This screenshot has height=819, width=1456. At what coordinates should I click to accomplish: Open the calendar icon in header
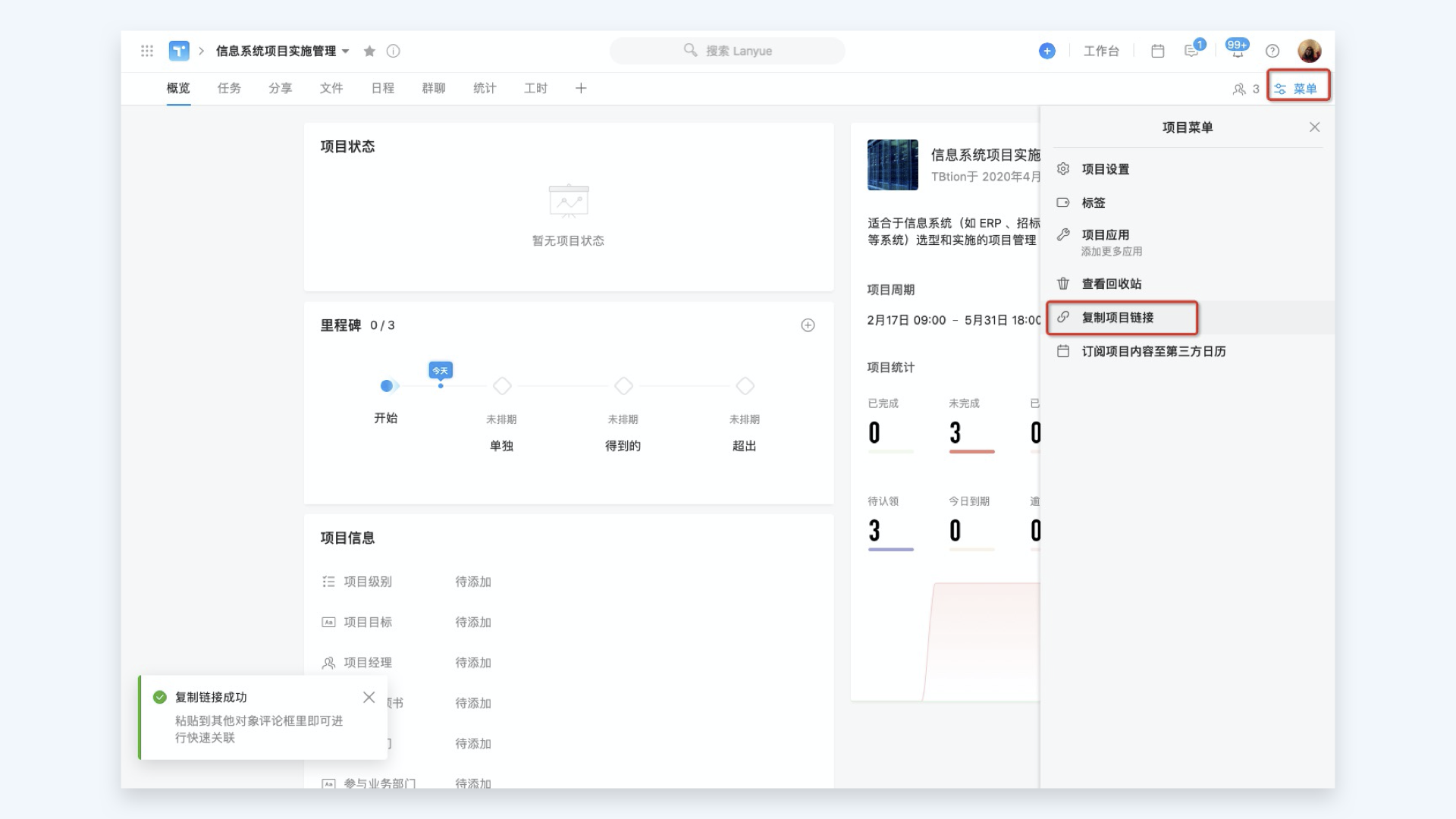click(1157, 51)
